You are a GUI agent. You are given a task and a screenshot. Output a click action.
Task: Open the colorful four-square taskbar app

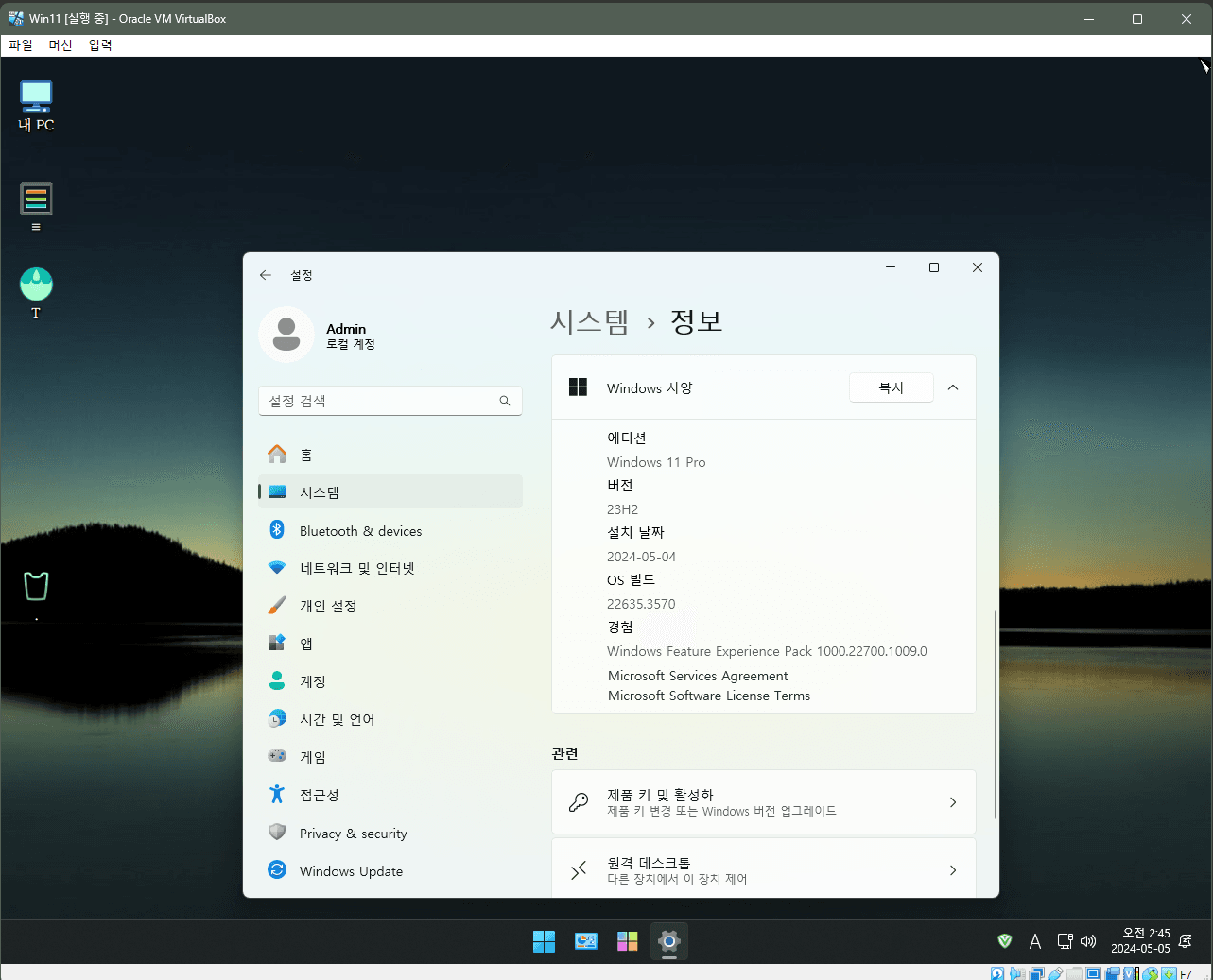628,941
